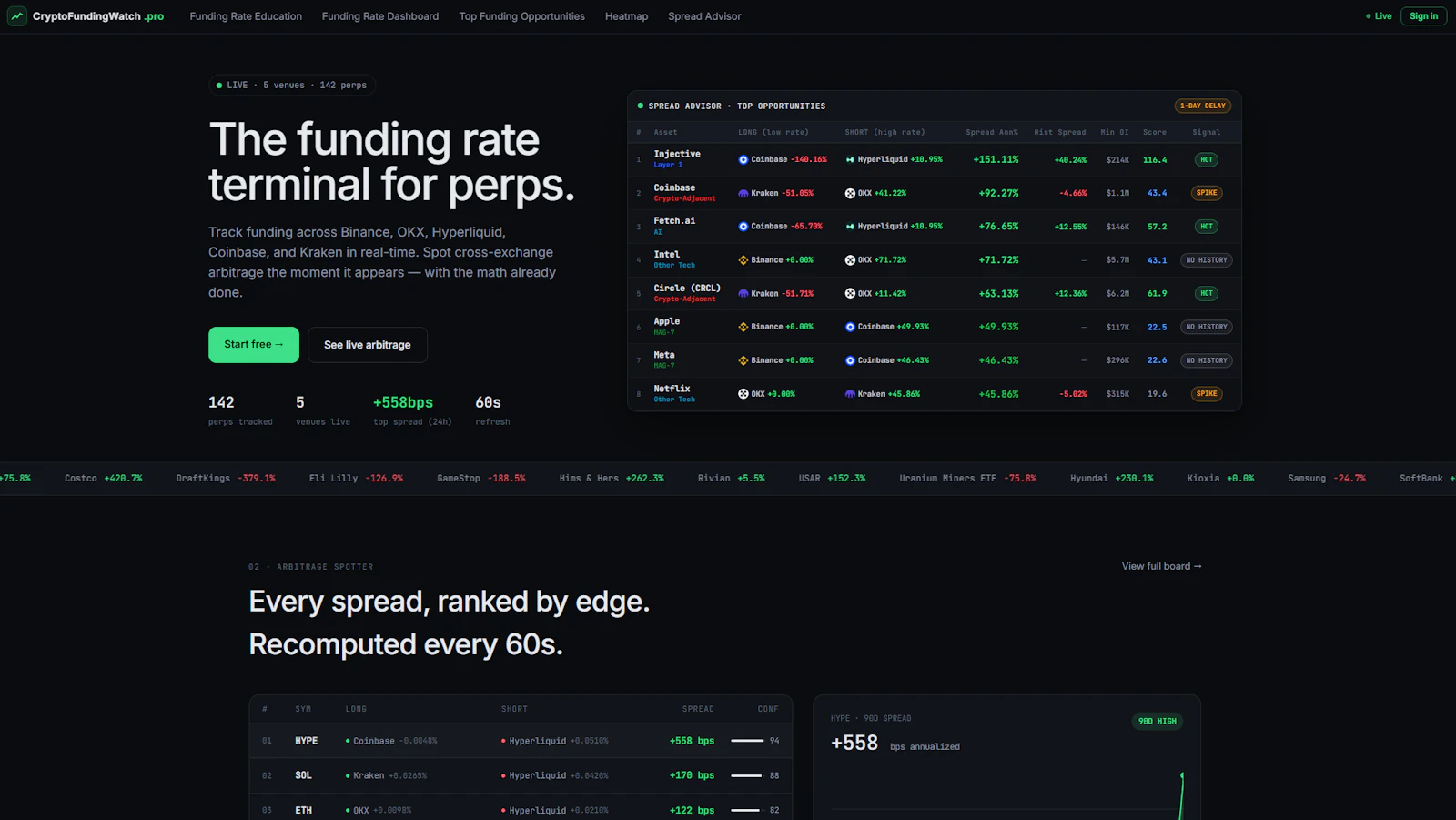Click Fetch.ai asset name

[x=674, y=220]
